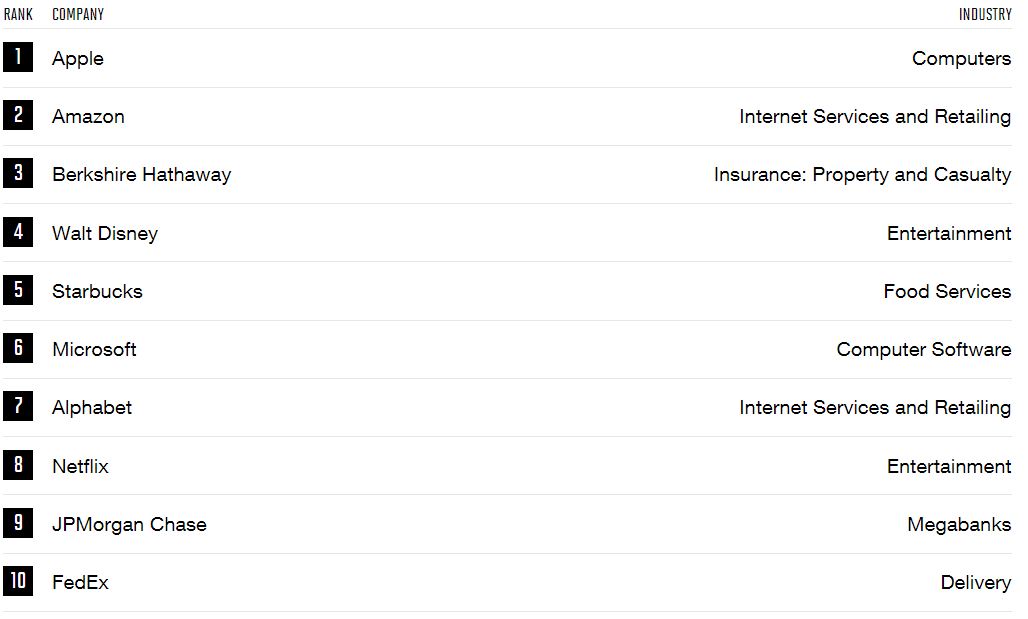Click the rank 1 badge
This screenshot has height=619, width=1028.
(18, 56)
